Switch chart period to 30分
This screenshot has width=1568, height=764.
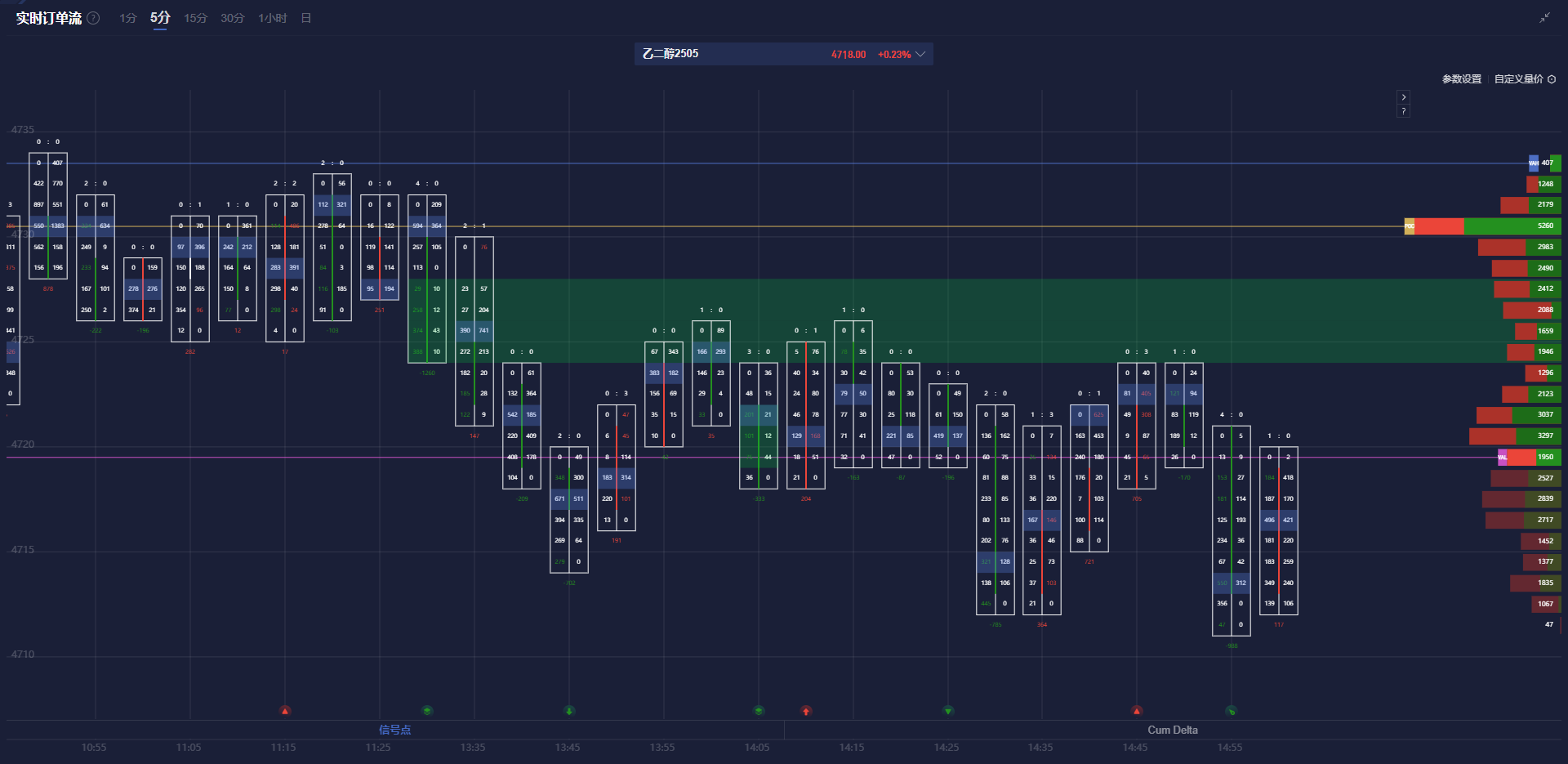(x=232, y=18)
